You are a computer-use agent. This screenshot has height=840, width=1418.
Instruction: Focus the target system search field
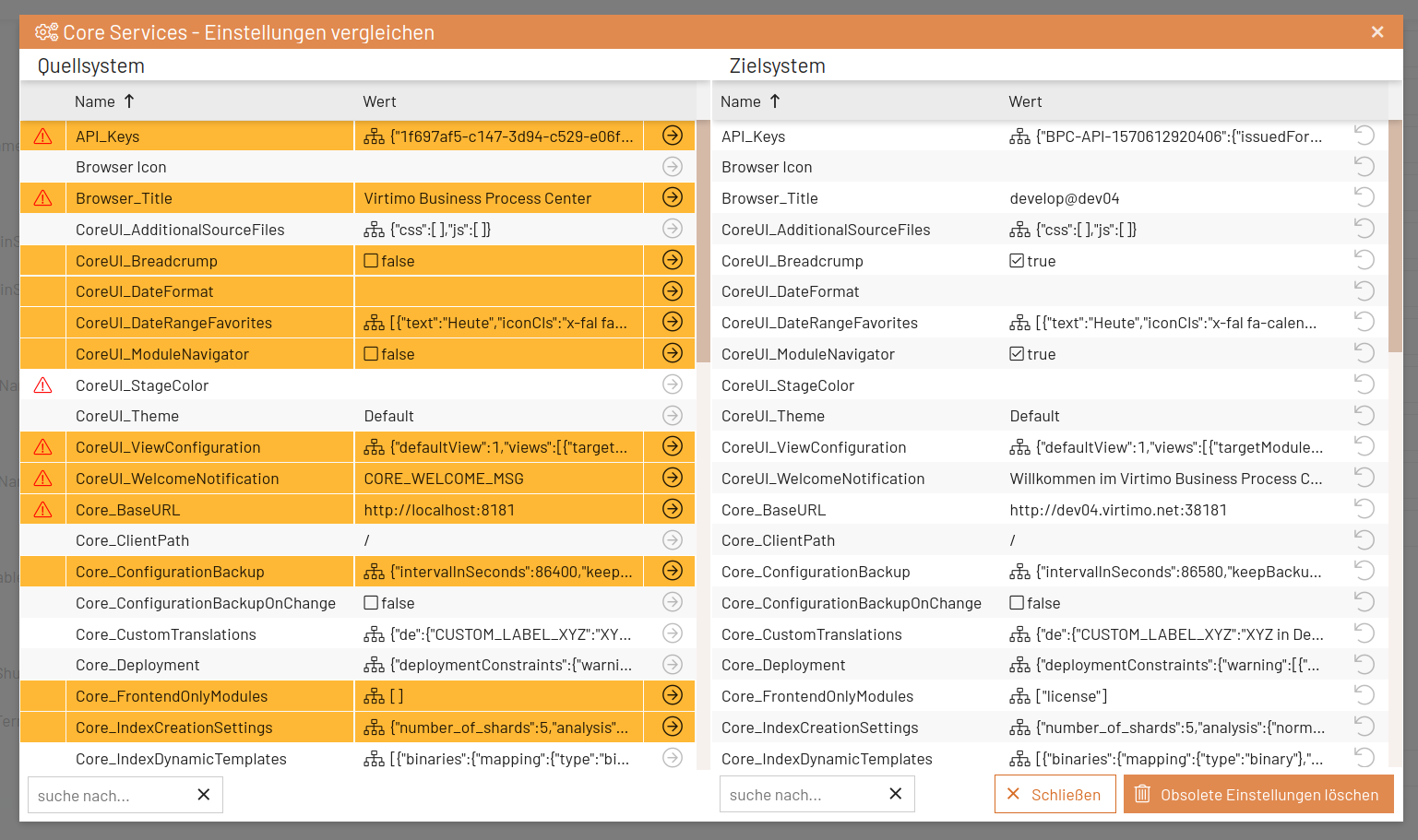point(798,794)
